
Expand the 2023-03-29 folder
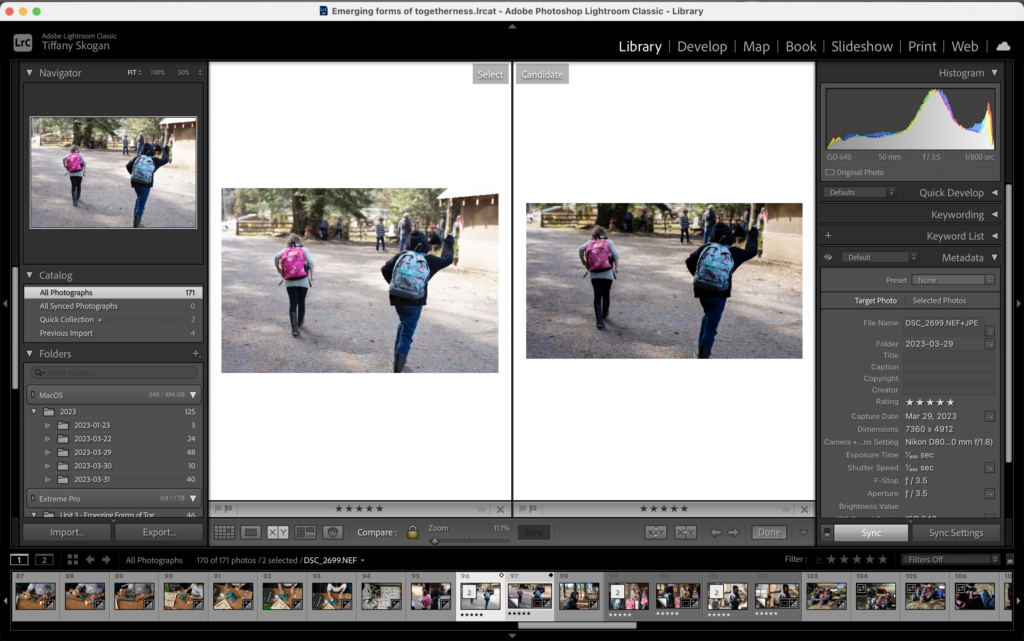47,452
